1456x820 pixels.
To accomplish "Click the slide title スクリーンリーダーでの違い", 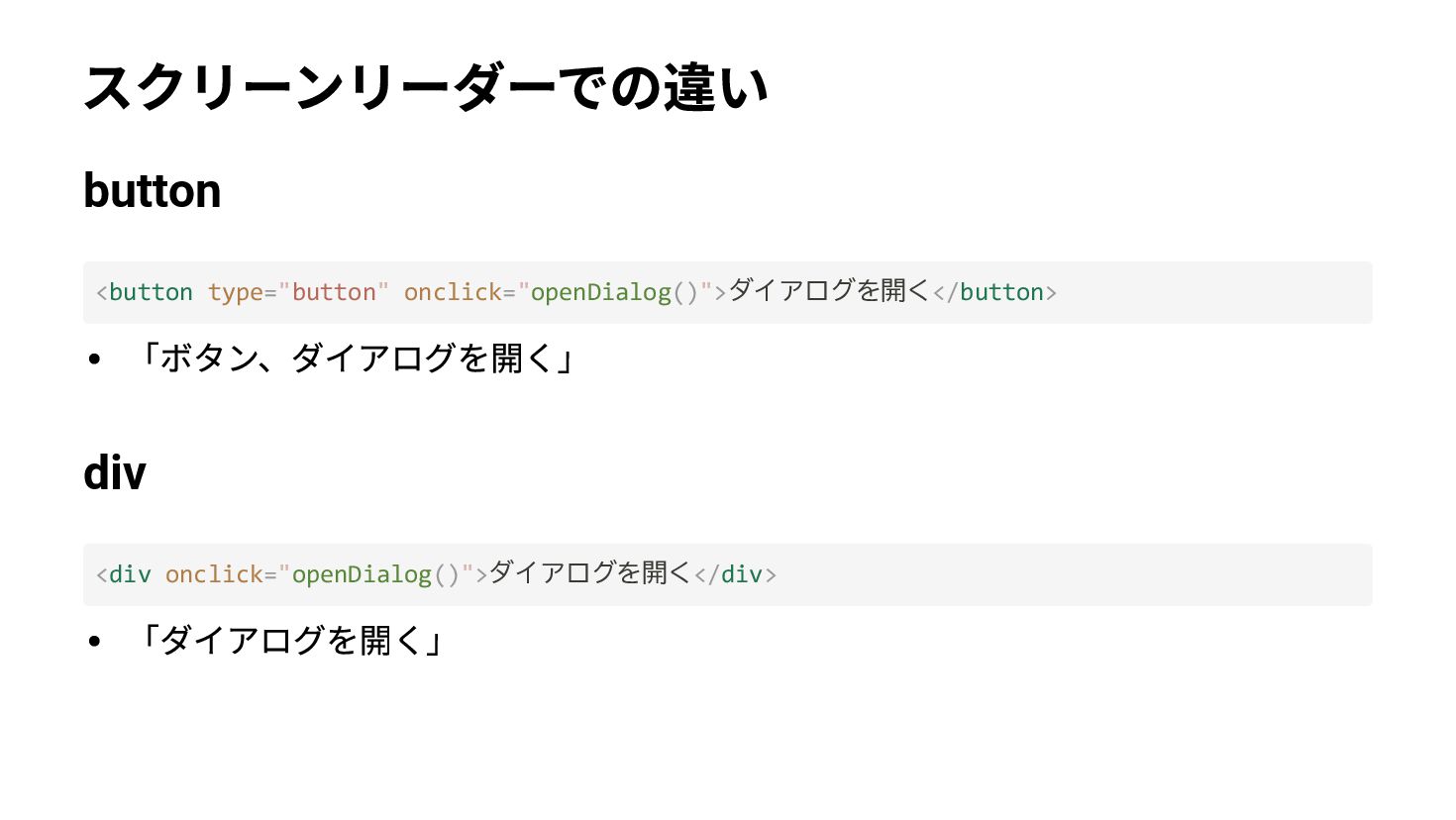I will (426, 87).
